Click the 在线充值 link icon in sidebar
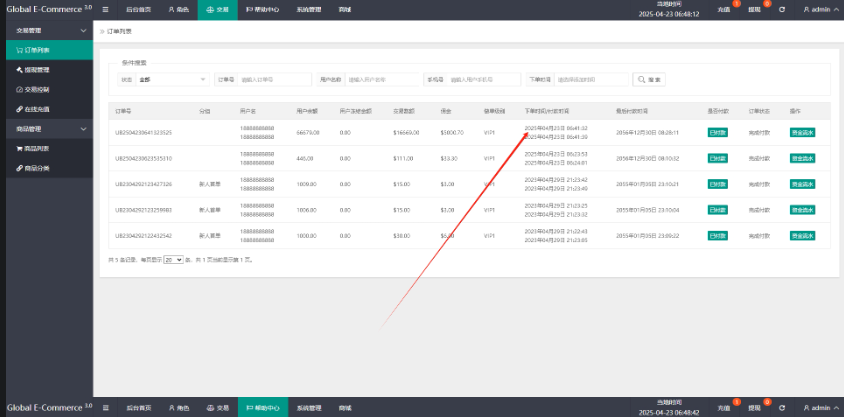This screenshot has height=417, width=844. [19, 109]
